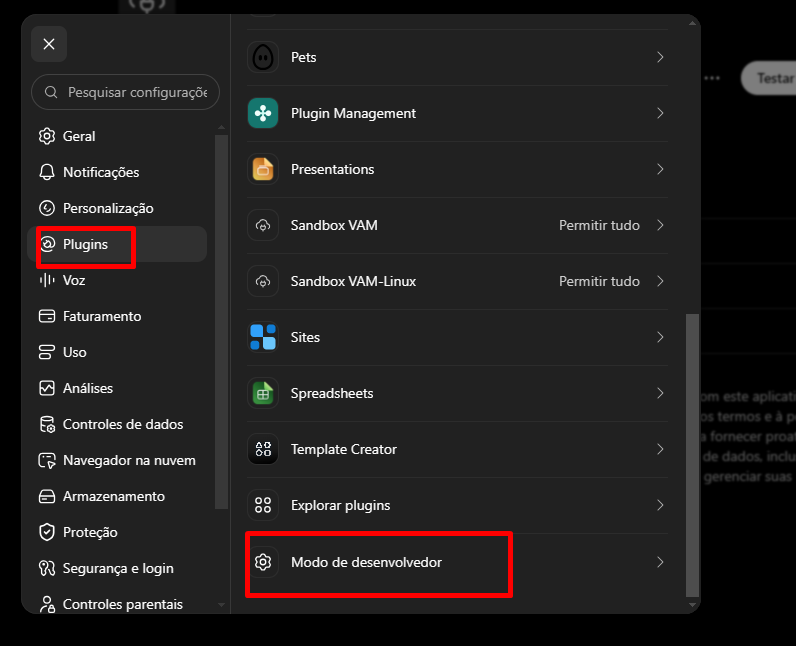
Task: Click the Spreadsheets green table icon
Action: [263, 393]
